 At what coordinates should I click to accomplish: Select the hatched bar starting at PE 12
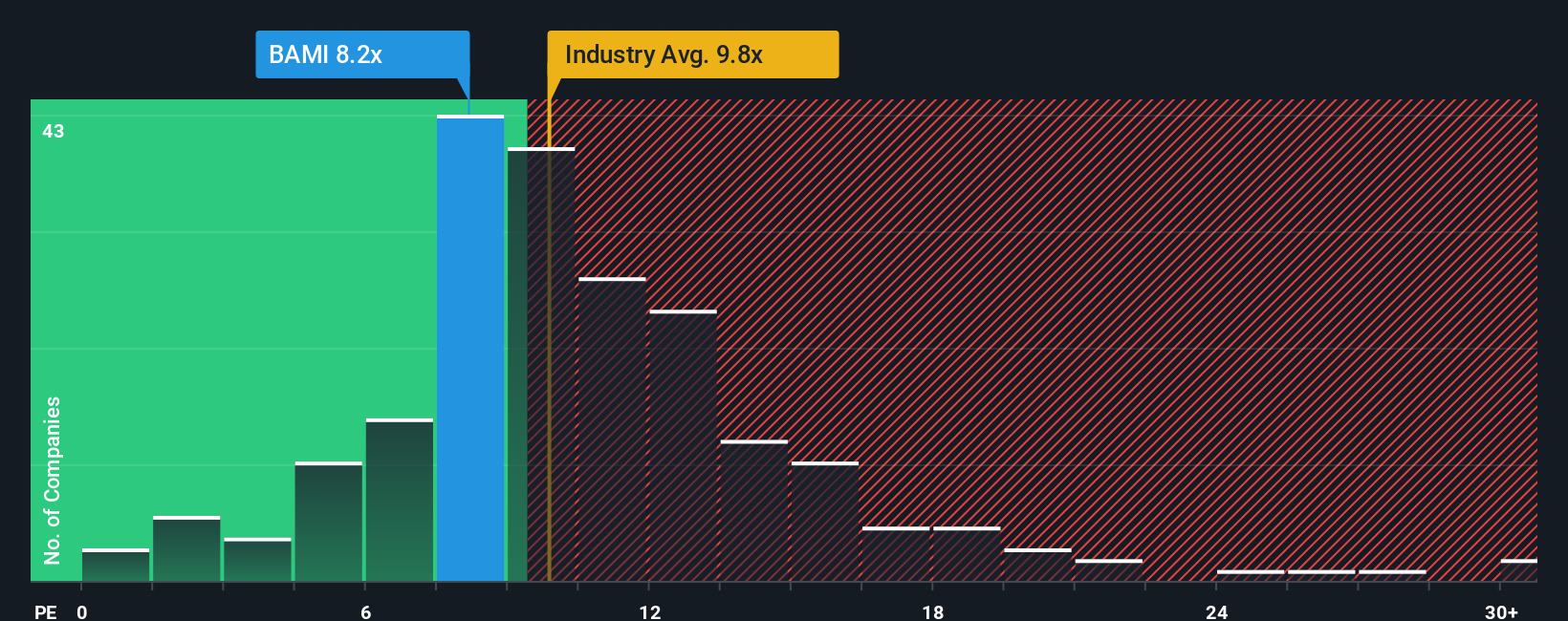click(683, 445)
